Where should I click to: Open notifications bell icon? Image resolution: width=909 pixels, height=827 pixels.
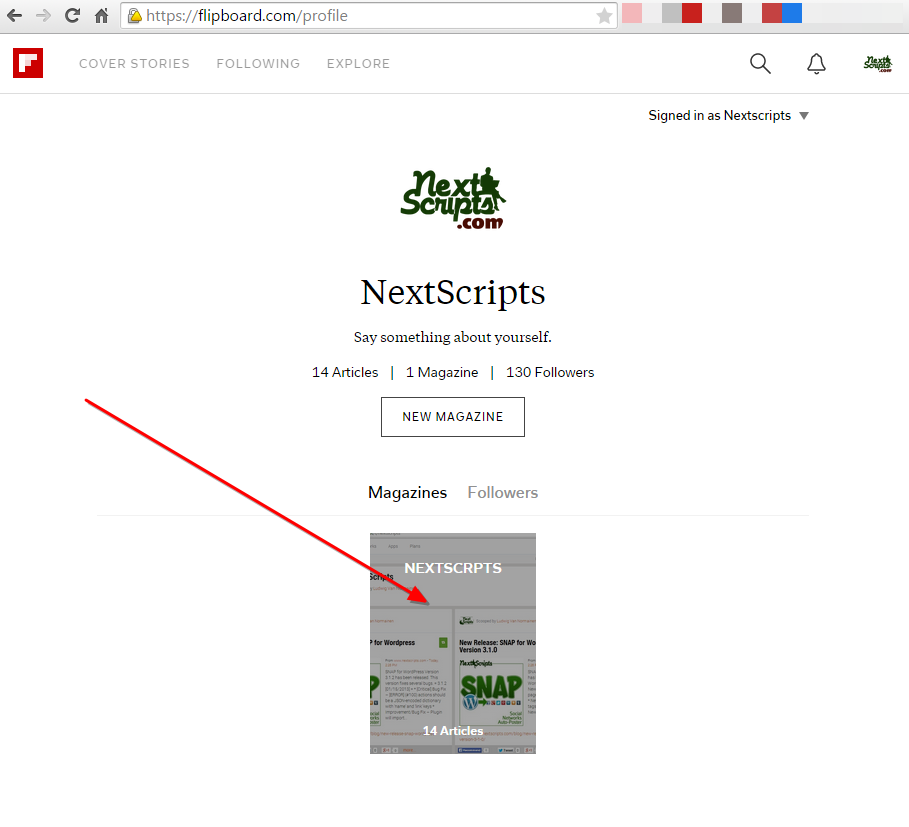(816, 63)
